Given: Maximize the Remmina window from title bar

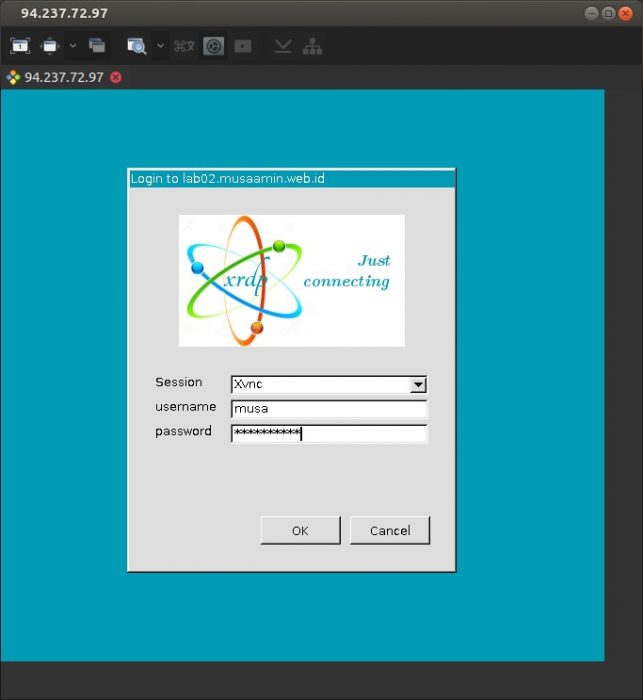Looking at the screenshot, I should point(609,13).
